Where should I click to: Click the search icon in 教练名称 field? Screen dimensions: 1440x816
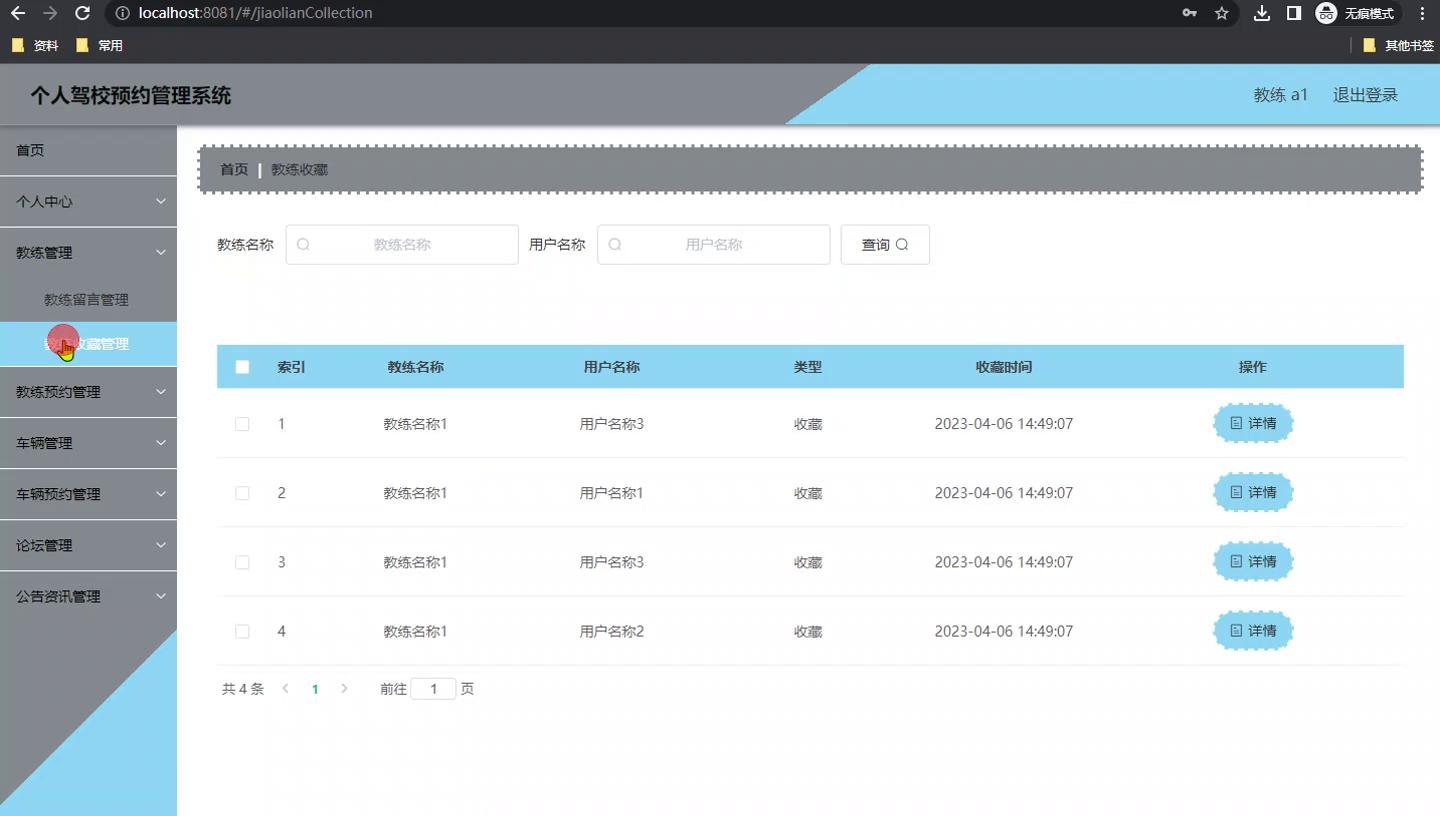303,244
